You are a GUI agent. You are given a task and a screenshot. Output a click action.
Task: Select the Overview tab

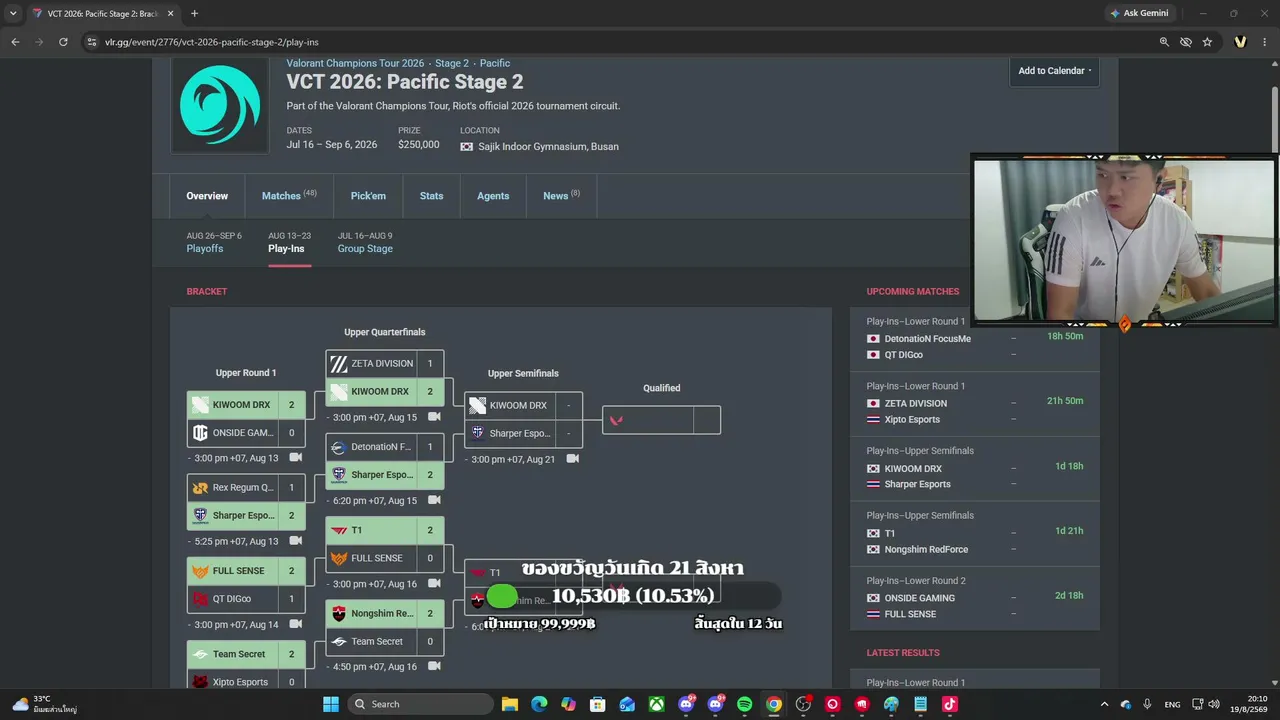(x=207, y=196)
